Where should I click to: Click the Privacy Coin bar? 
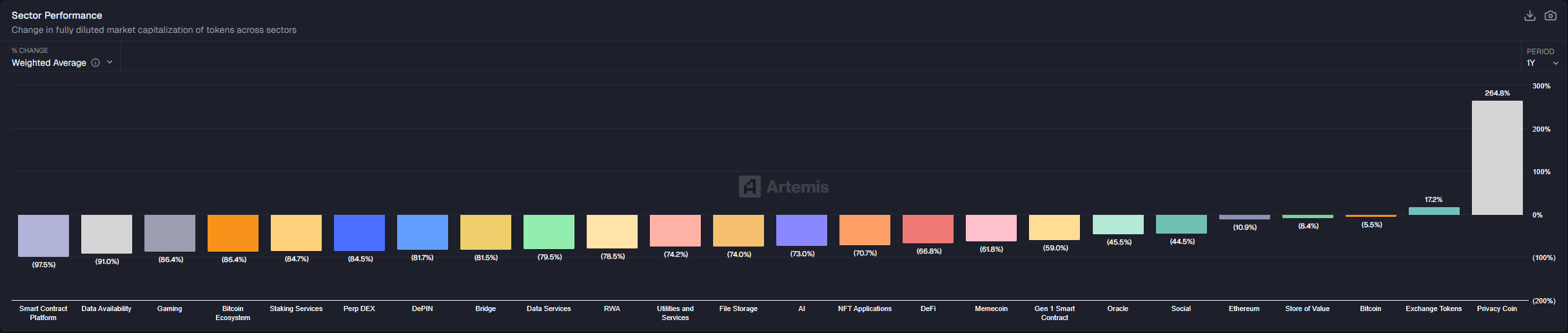[1496, 158]
